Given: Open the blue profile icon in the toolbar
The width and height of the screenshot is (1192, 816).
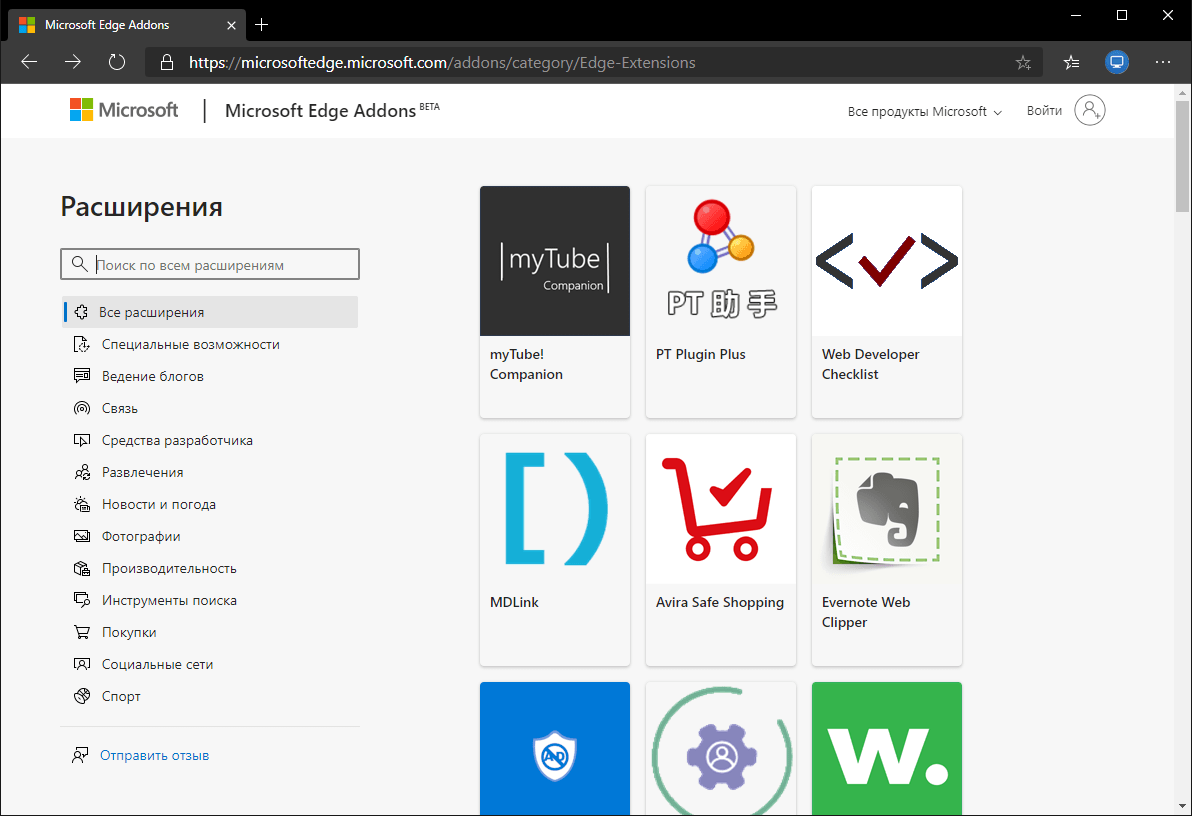Looking at the screenshot, I should (x=1117, y=62).
